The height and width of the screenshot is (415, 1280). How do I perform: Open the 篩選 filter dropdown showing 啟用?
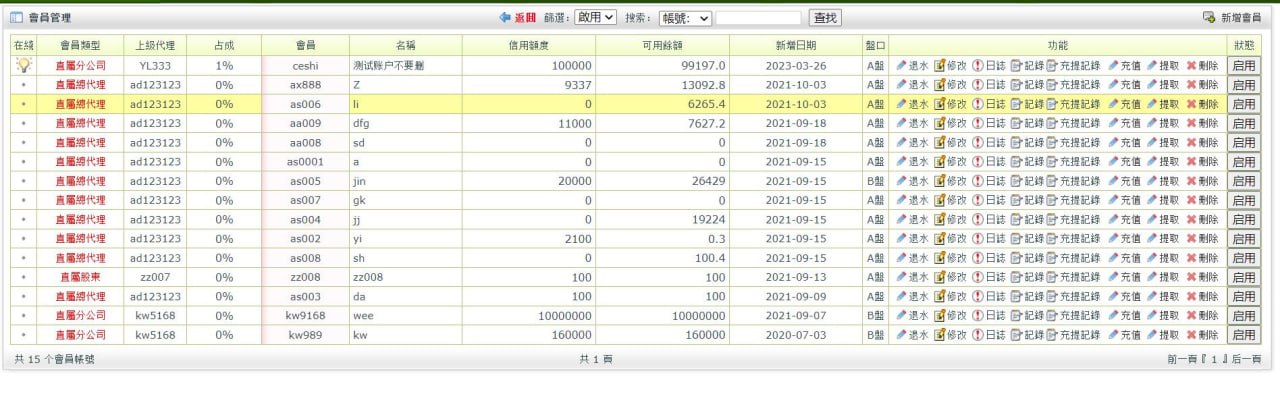point(595,18)
